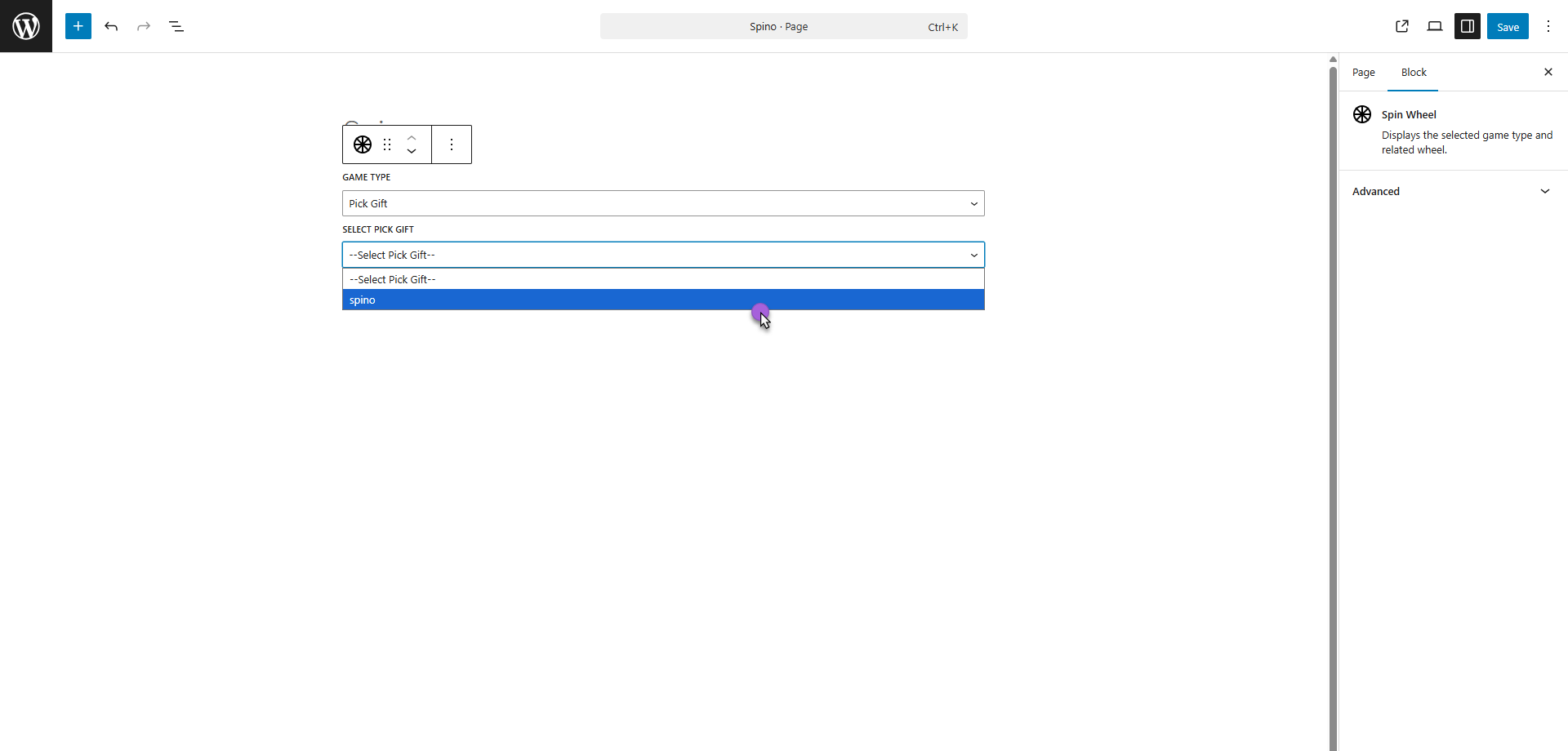Open block toolbar options menu

click(452, 144)
